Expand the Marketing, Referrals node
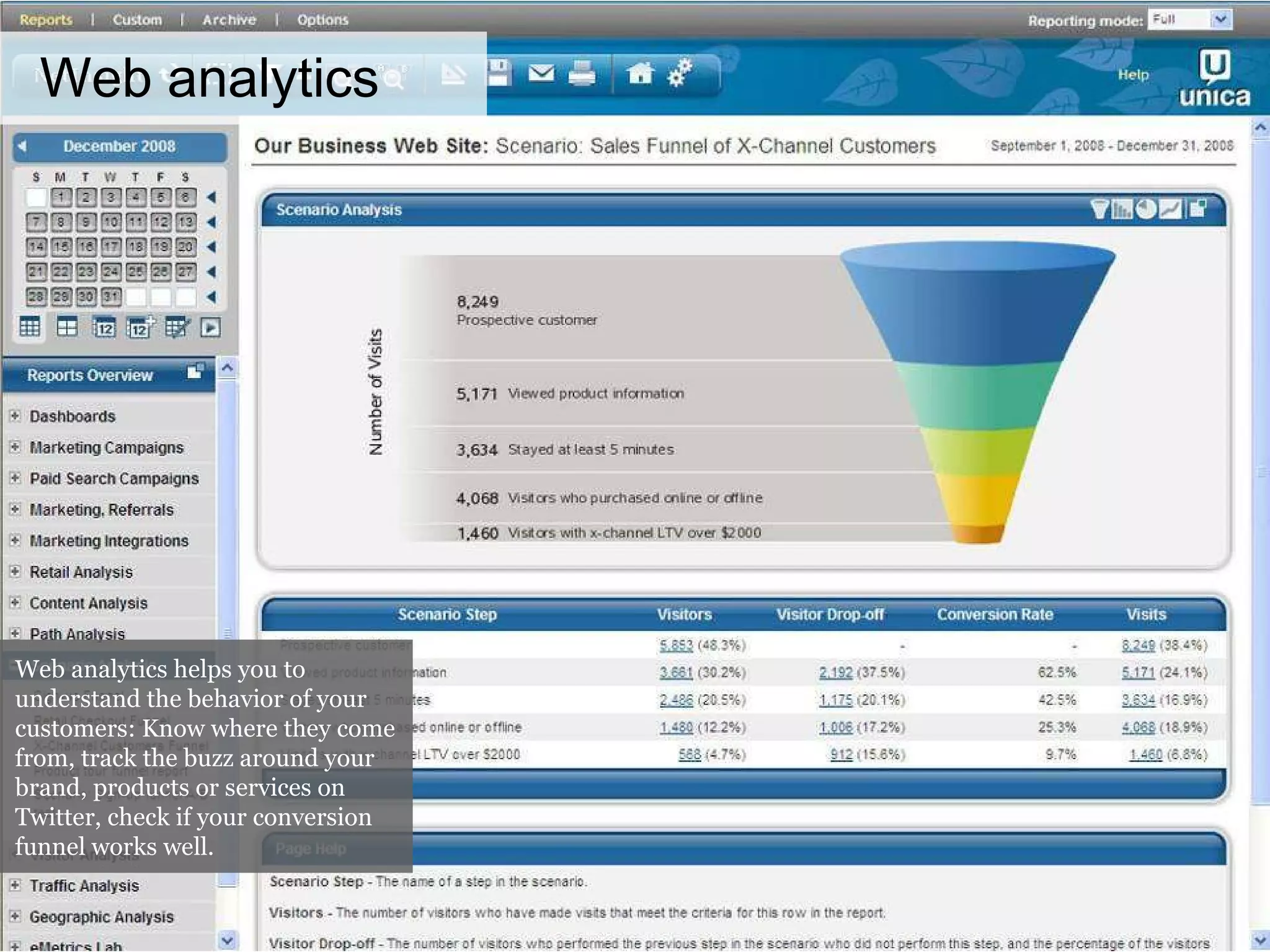Viewport: 1270px width, 952px height. point(15,509)
